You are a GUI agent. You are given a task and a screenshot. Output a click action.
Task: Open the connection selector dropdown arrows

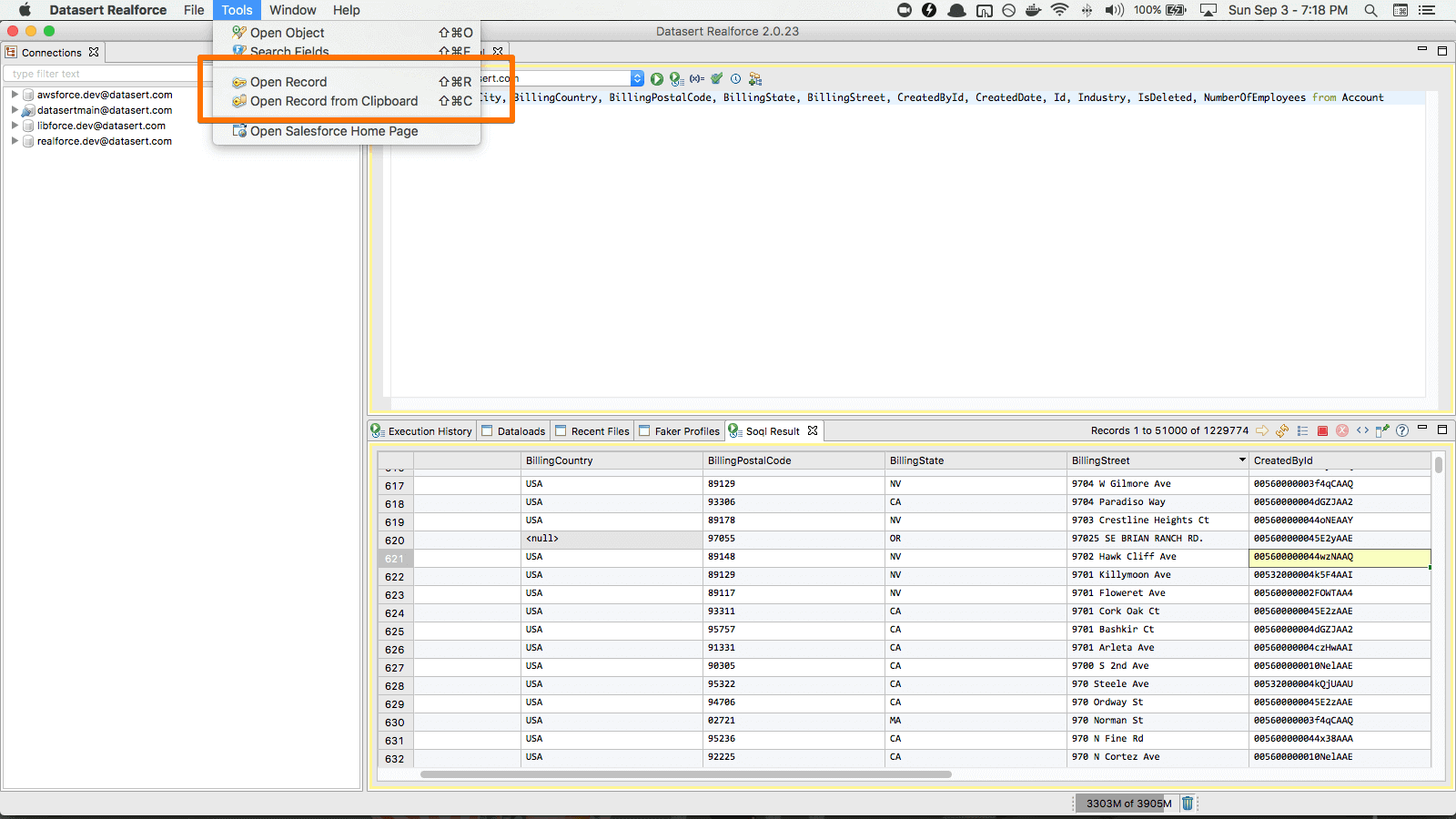click(x=637, y=79)
